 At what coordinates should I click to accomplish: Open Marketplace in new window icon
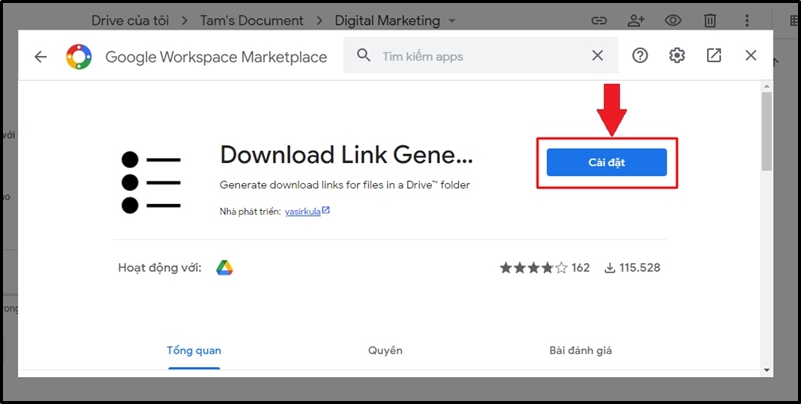click(714, 56)
